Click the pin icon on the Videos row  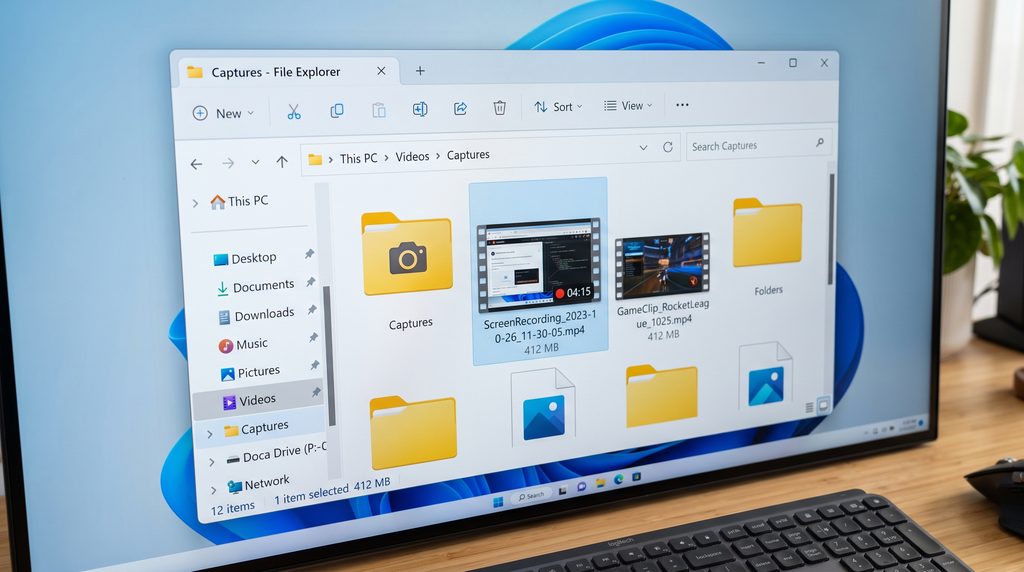tap(316, 392)
